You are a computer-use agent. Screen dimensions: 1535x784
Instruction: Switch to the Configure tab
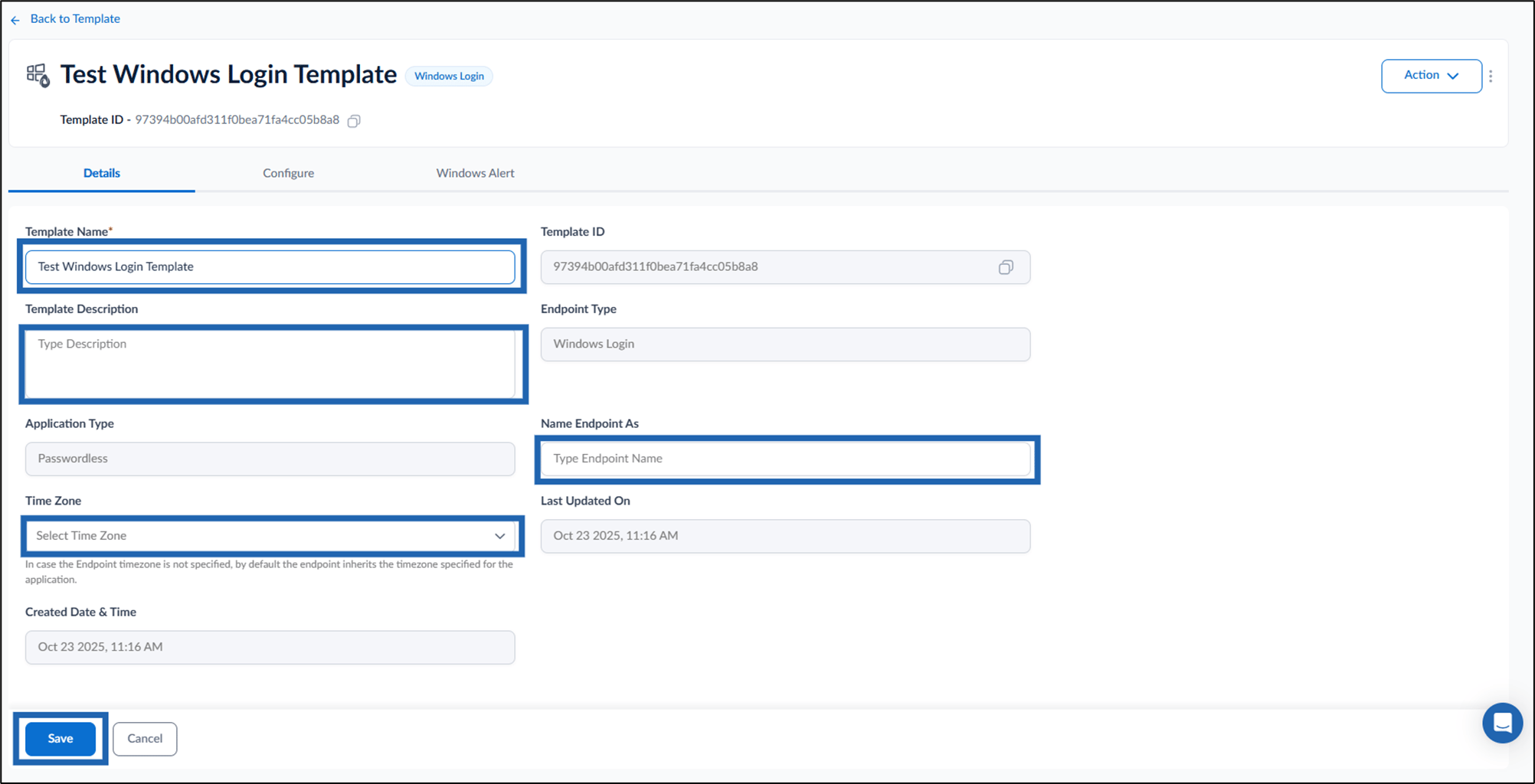[x=288, y=173]
